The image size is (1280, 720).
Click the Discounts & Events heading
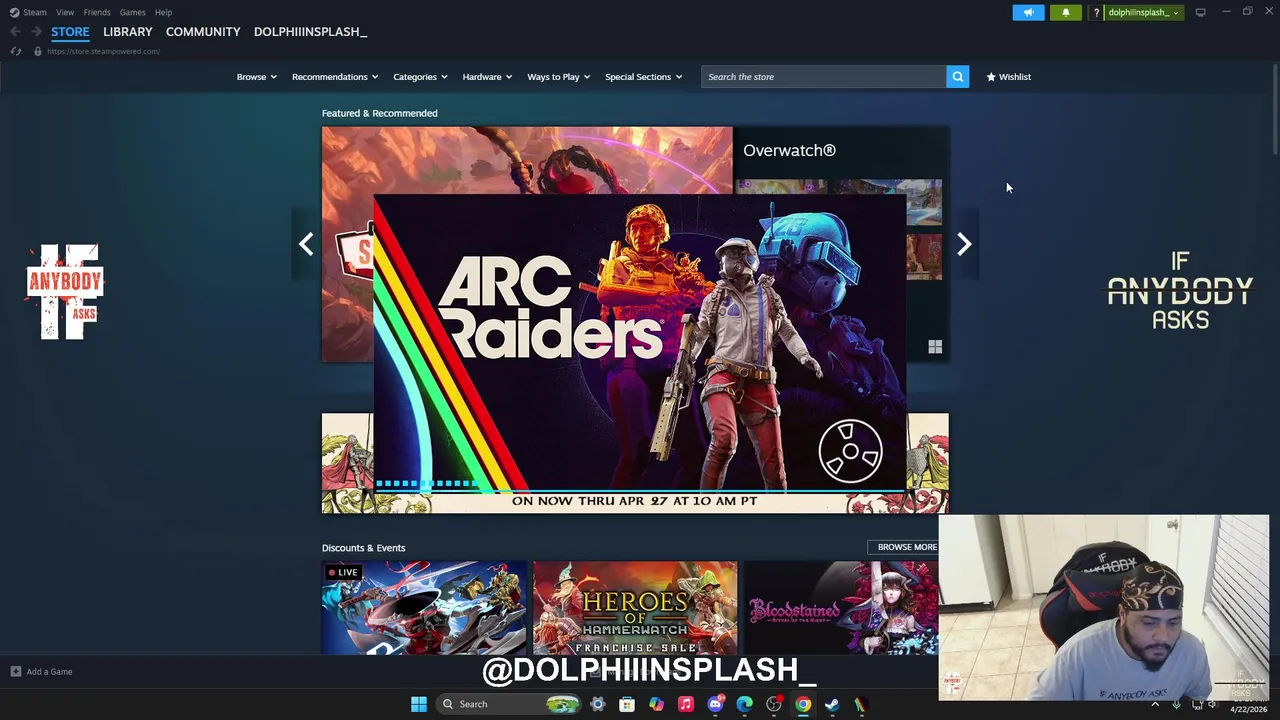coord(363,548)
